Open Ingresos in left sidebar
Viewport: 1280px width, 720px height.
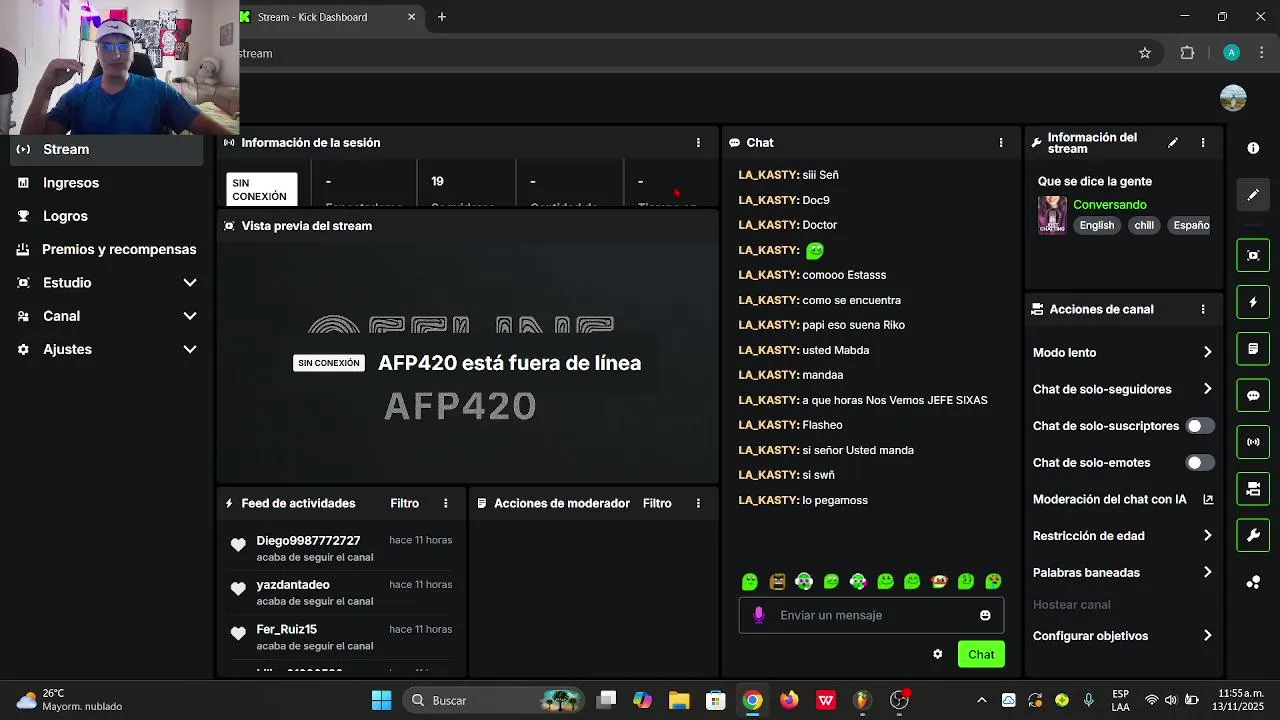coord(107,183)
